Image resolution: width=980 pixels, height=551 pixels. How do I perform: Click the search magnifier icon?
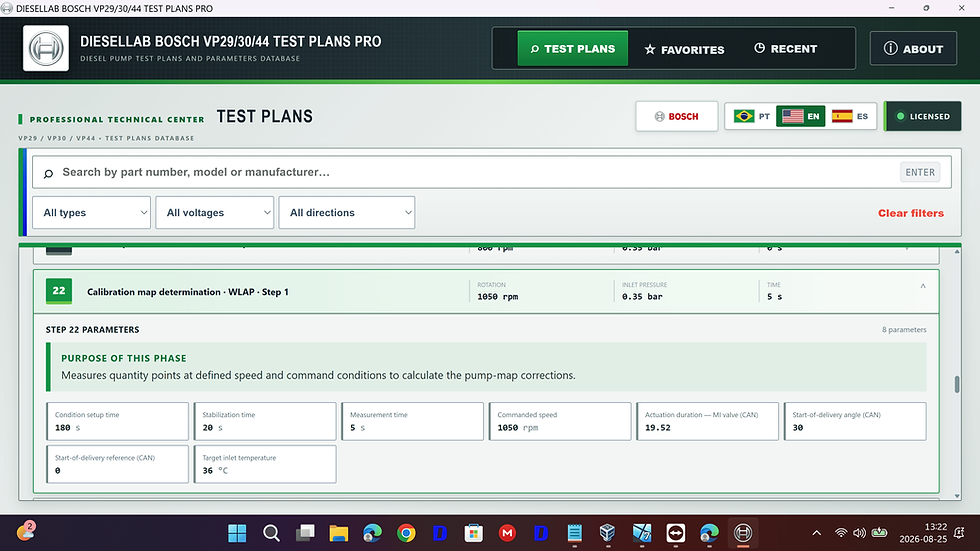coord(48,173)
